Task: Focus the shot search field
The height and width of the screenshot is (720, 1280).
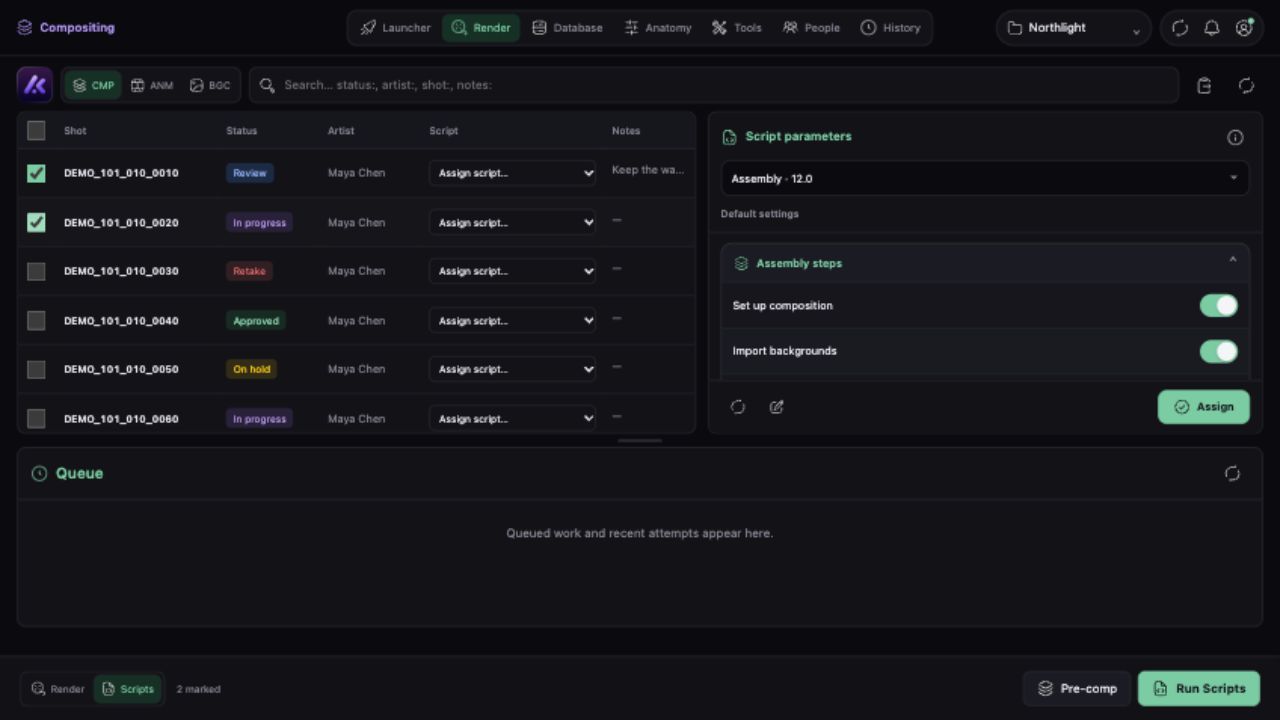Action: click(x=714, y=85)
